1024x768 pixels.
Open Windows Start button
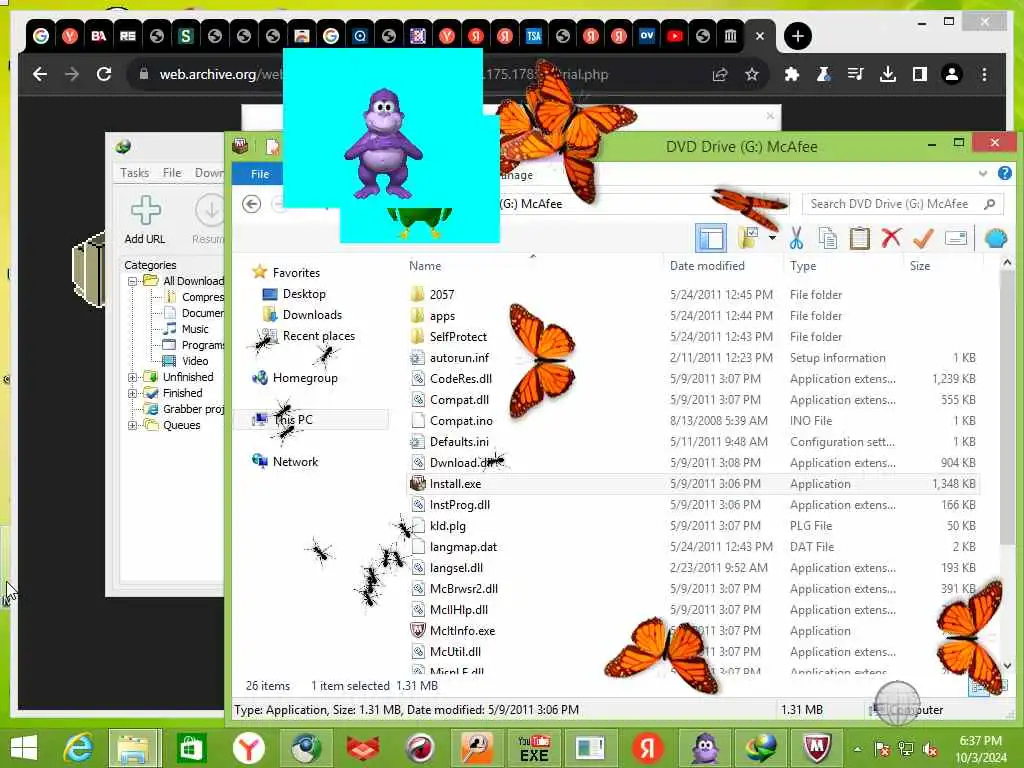pos(24,748)
